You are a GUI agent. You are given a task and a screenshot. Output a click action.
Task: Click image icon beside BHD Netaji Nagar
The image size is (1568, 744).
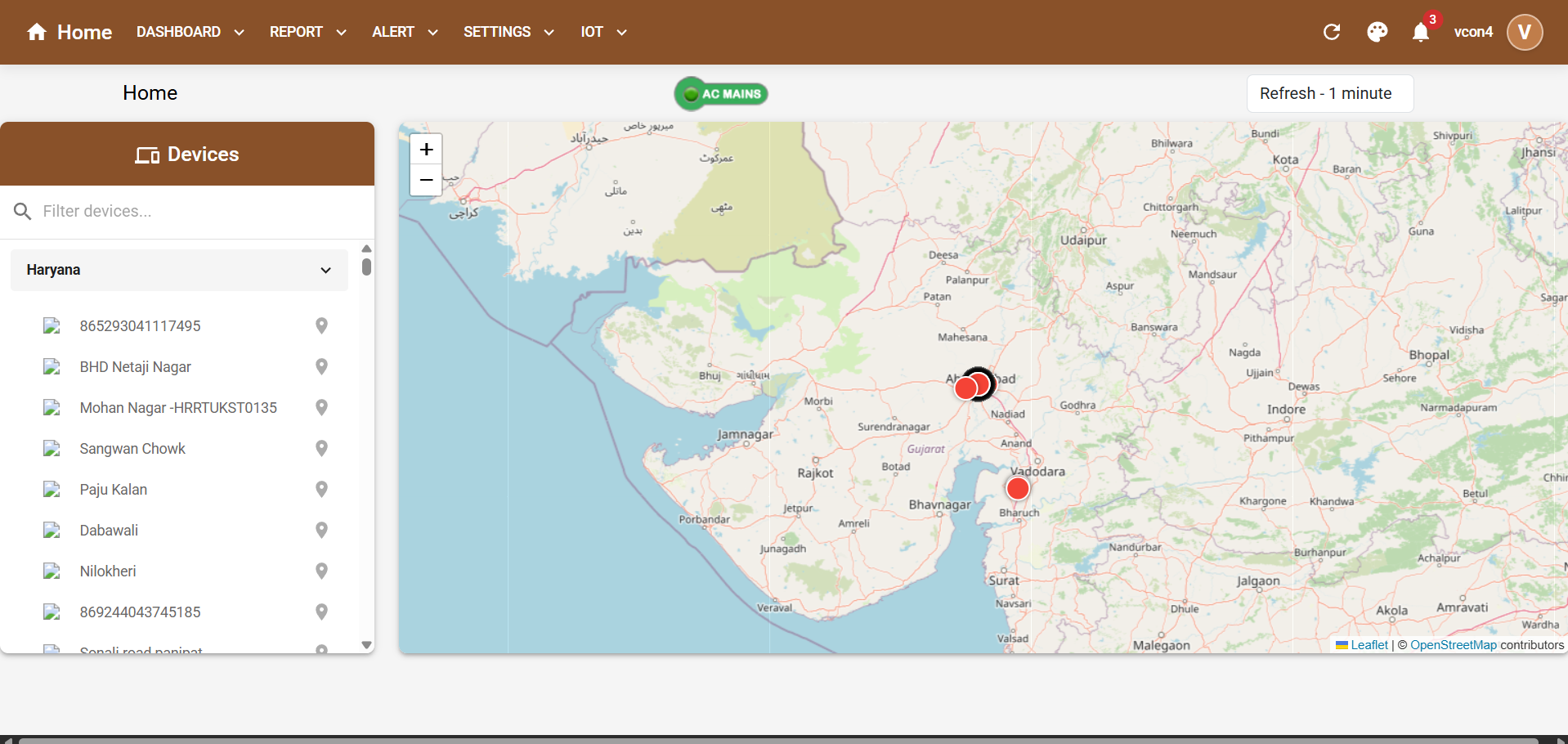tap(52, 367)
